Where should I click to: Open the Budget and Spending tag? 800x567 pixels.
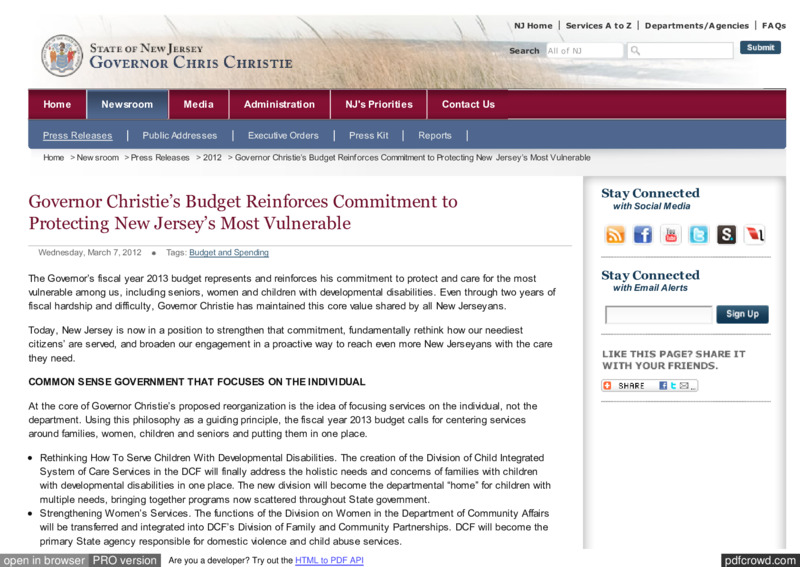point(229,252)
